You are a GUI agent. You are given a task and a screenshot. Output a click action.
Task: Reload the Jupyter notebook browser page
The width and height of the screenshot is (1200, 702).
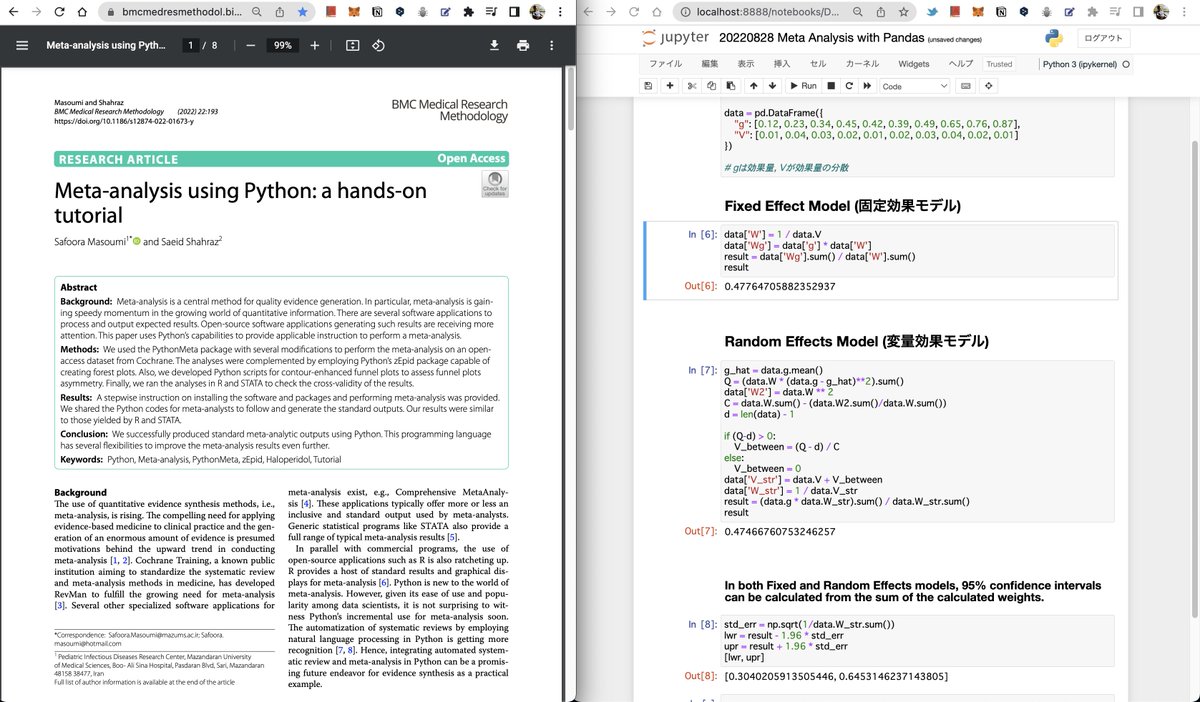click(x=634, y=12)
